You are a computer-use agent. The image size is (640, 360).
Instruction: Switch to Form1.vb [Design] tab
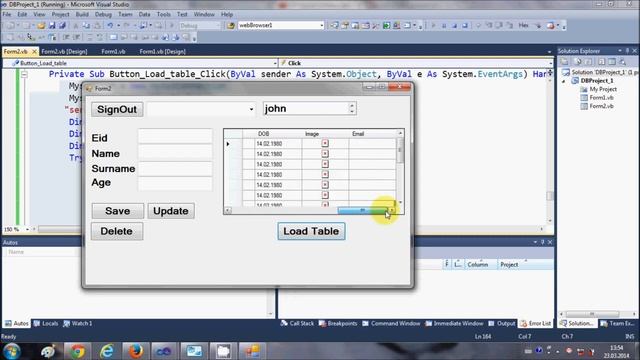162,51
